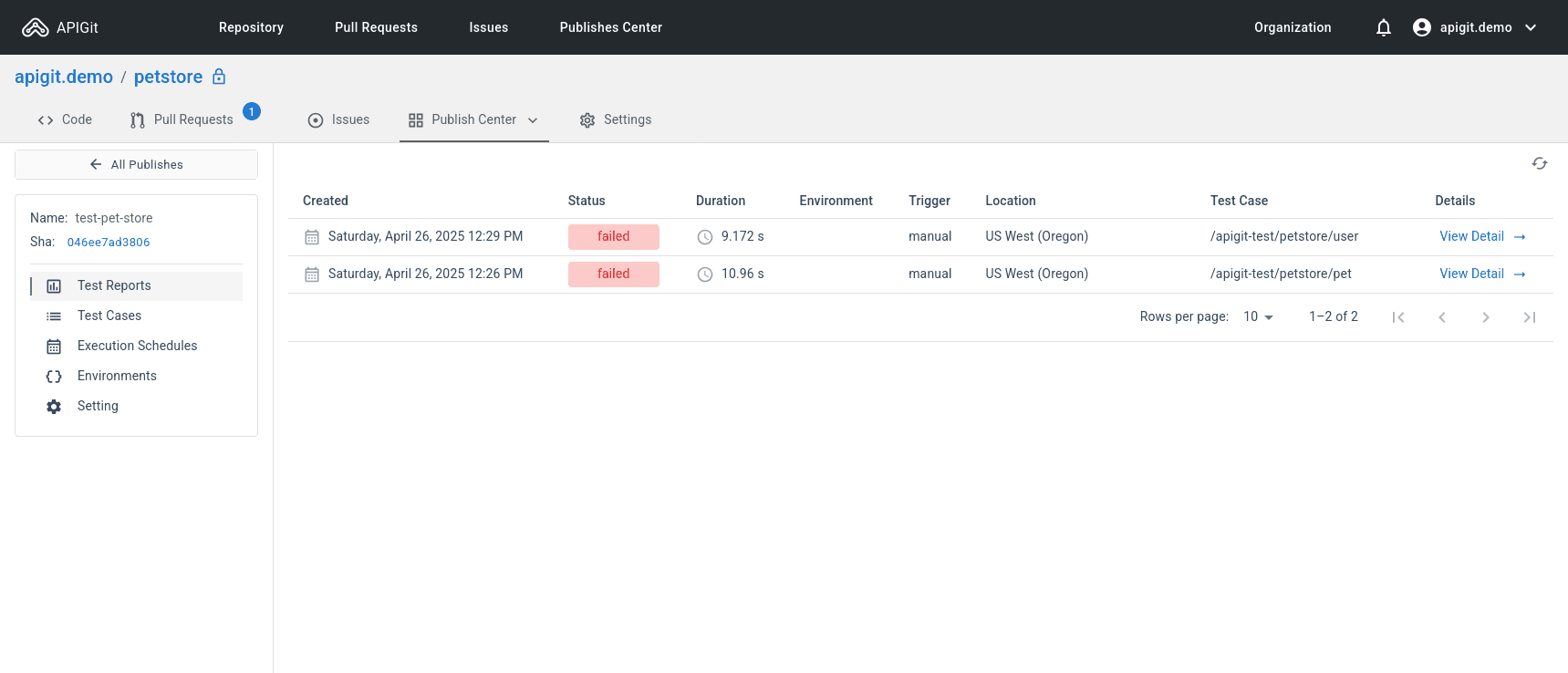Open the petstore breadcrumb link
The image size is (1568, 673).
[x=168, y=77]
